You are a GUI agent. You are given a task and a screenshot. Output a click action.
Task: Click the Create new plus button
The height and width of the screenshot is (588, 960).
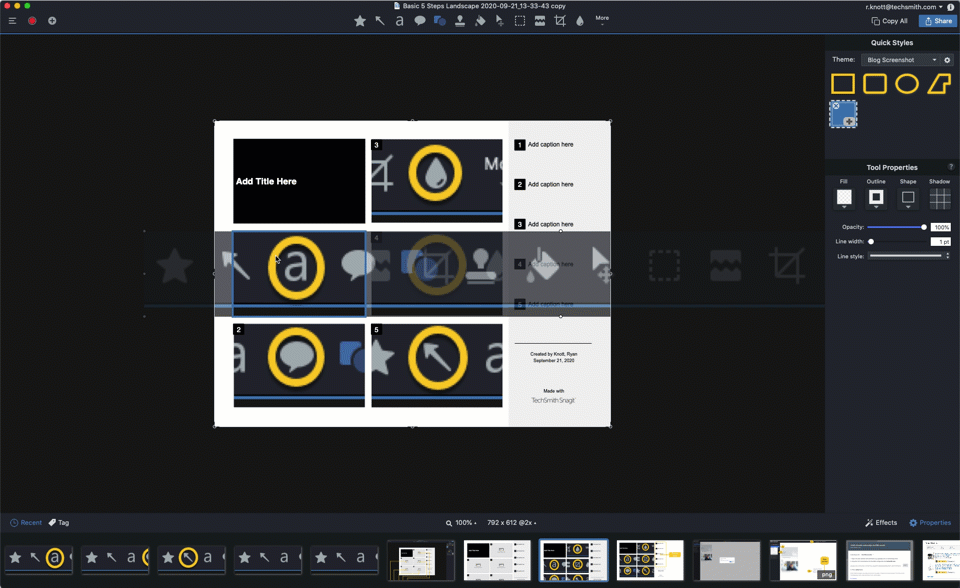coord(52,21)
